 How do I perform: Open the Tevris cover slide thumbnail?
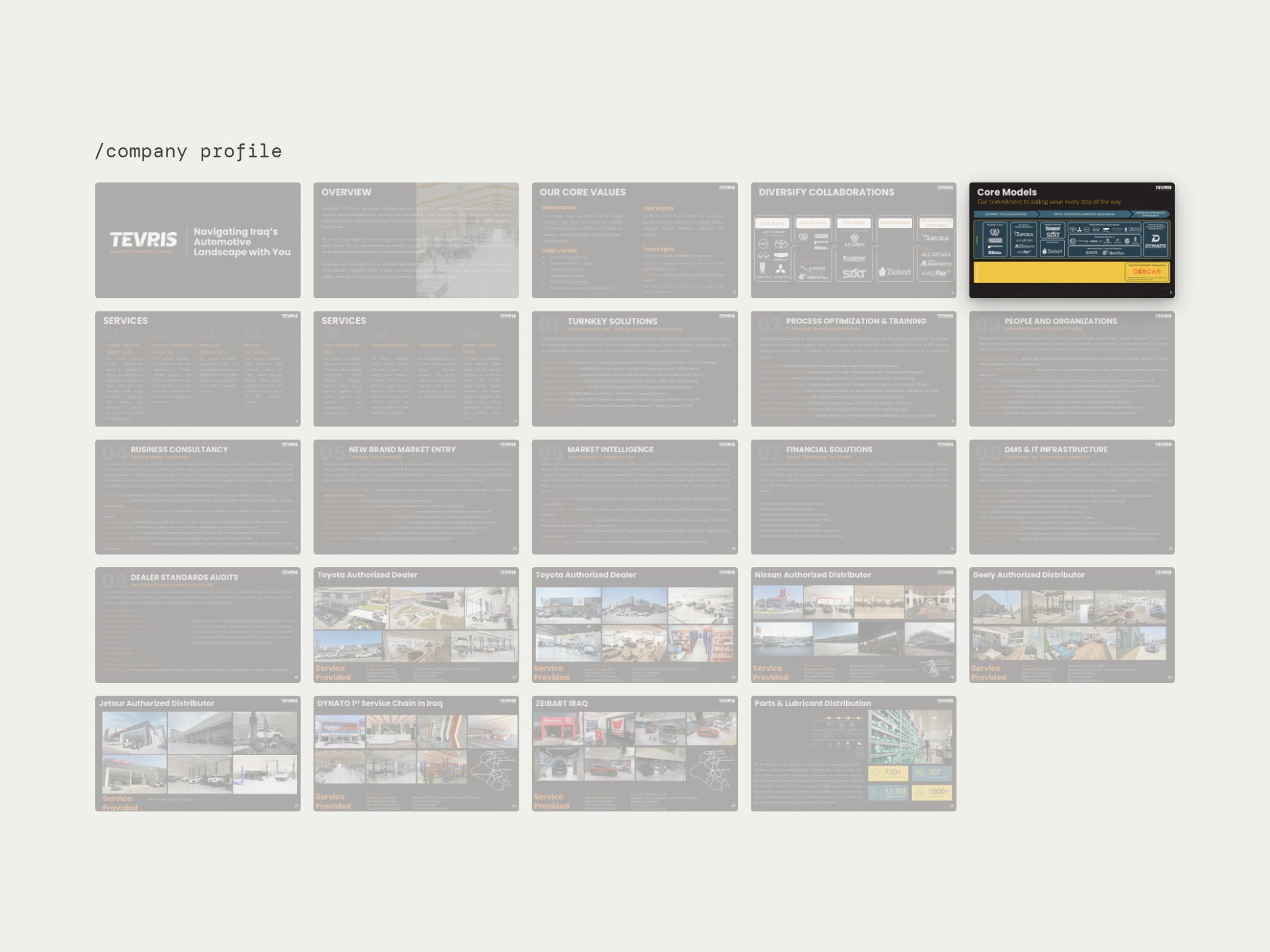click(x=198, y=240)
